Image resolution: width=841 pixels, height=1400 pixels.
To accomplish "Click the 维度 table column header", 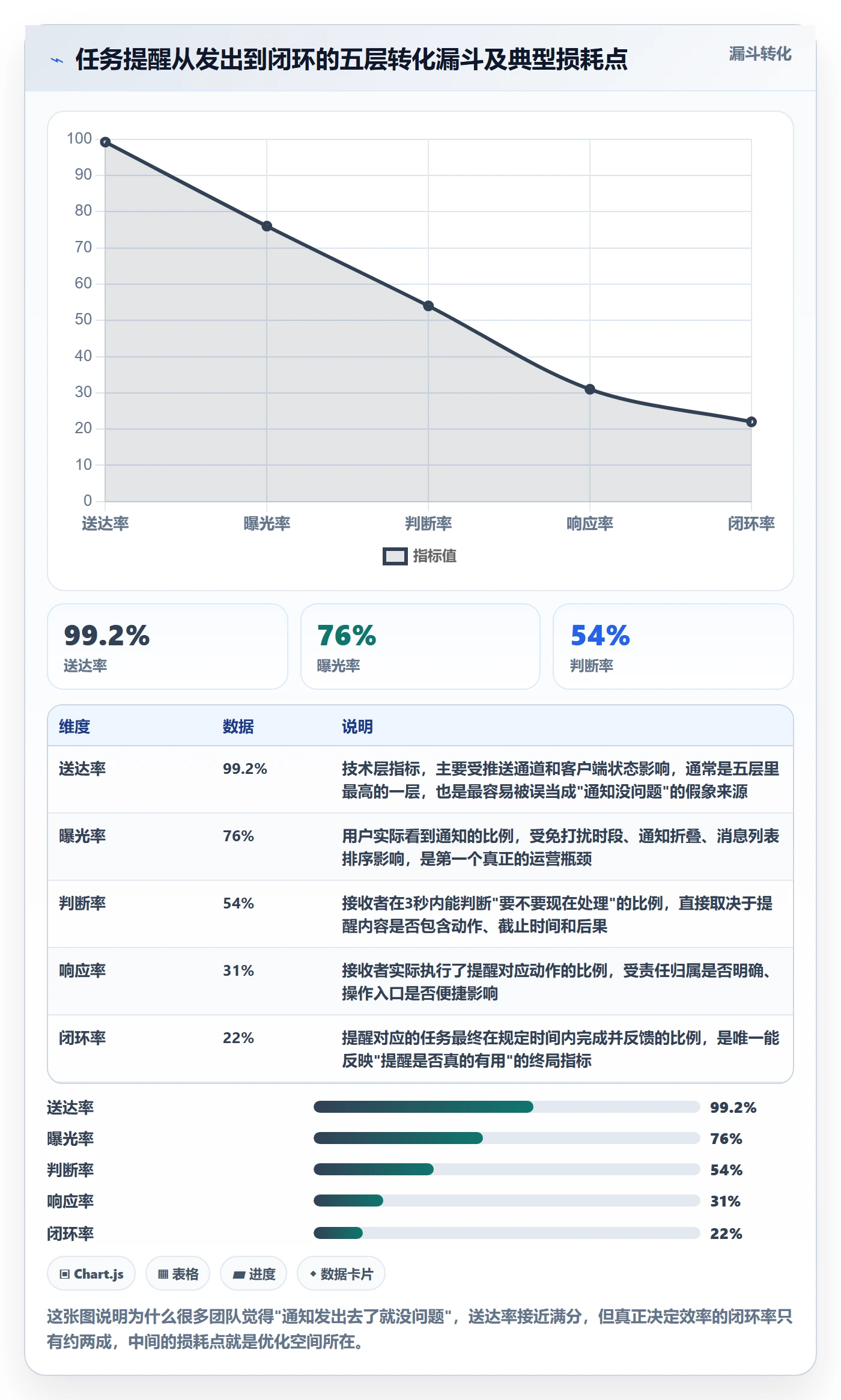I will [x=74, y=726].
